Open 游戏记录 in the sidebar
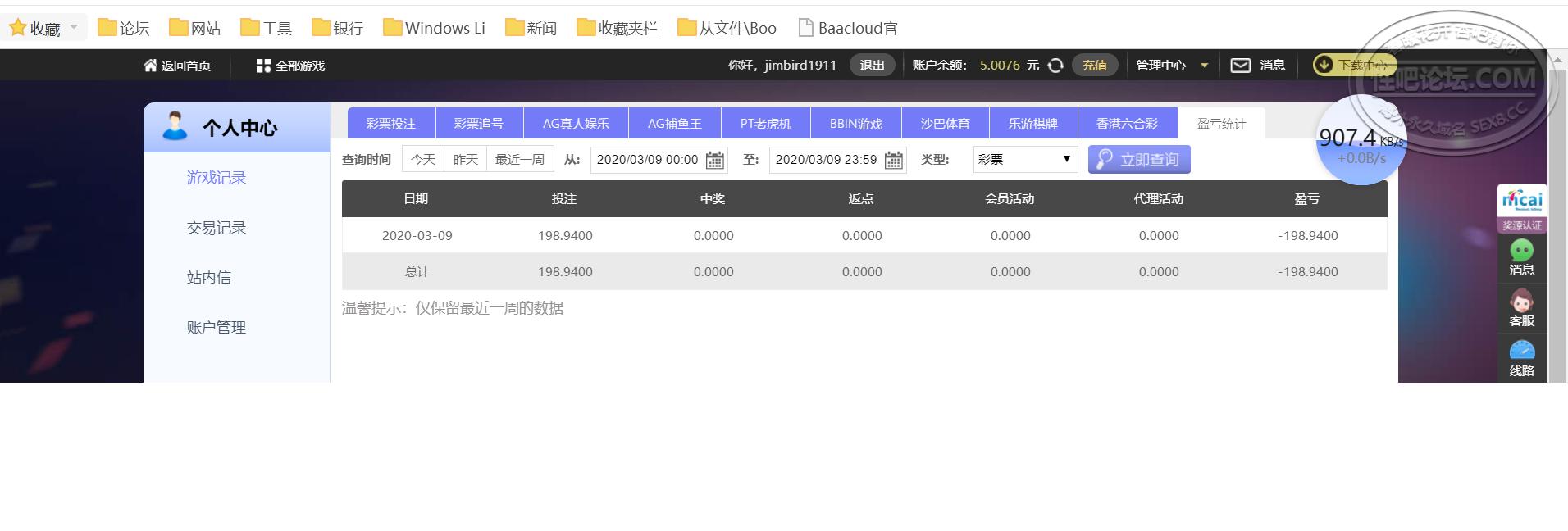 point(217,178)
